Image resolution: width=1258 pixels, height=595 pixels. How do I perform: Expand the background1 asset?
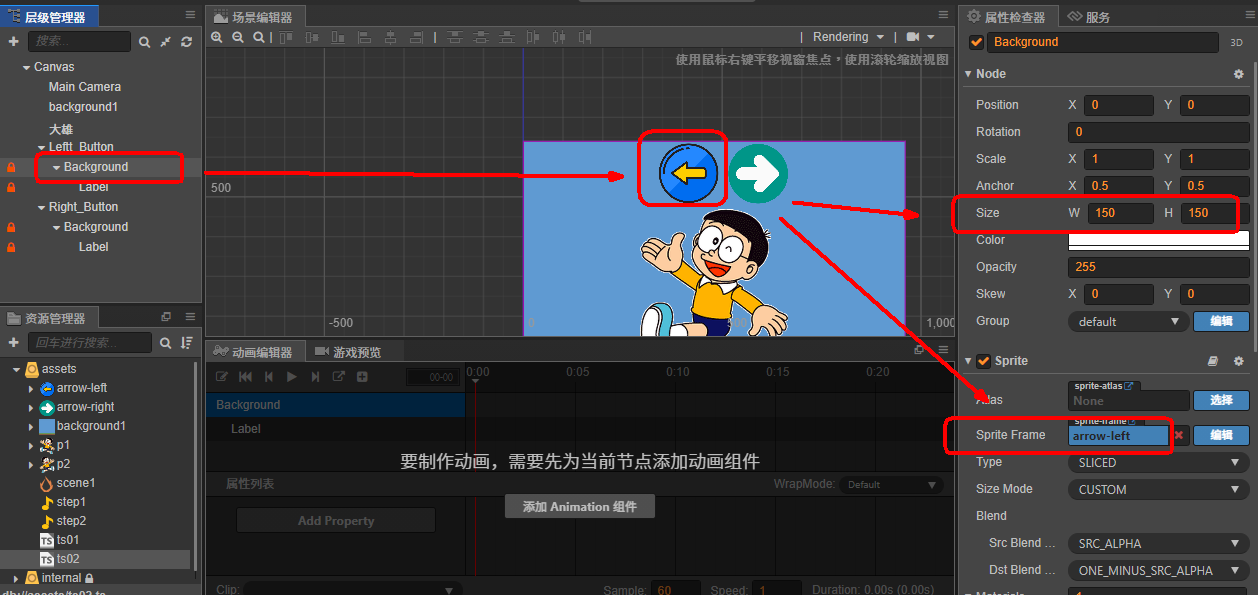[x=31, y=426]
